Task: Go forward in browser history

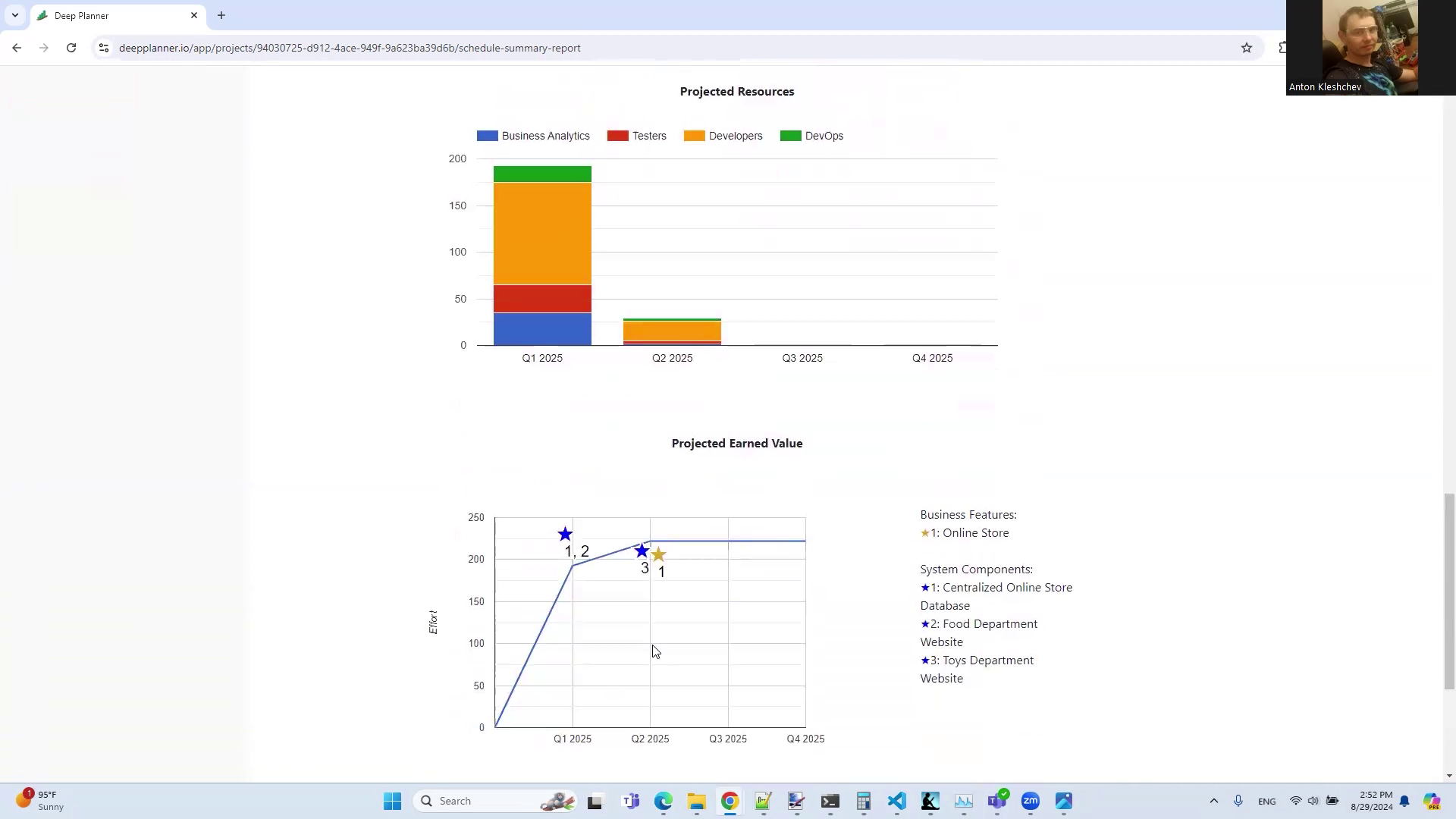Action: tap(44, 48)
